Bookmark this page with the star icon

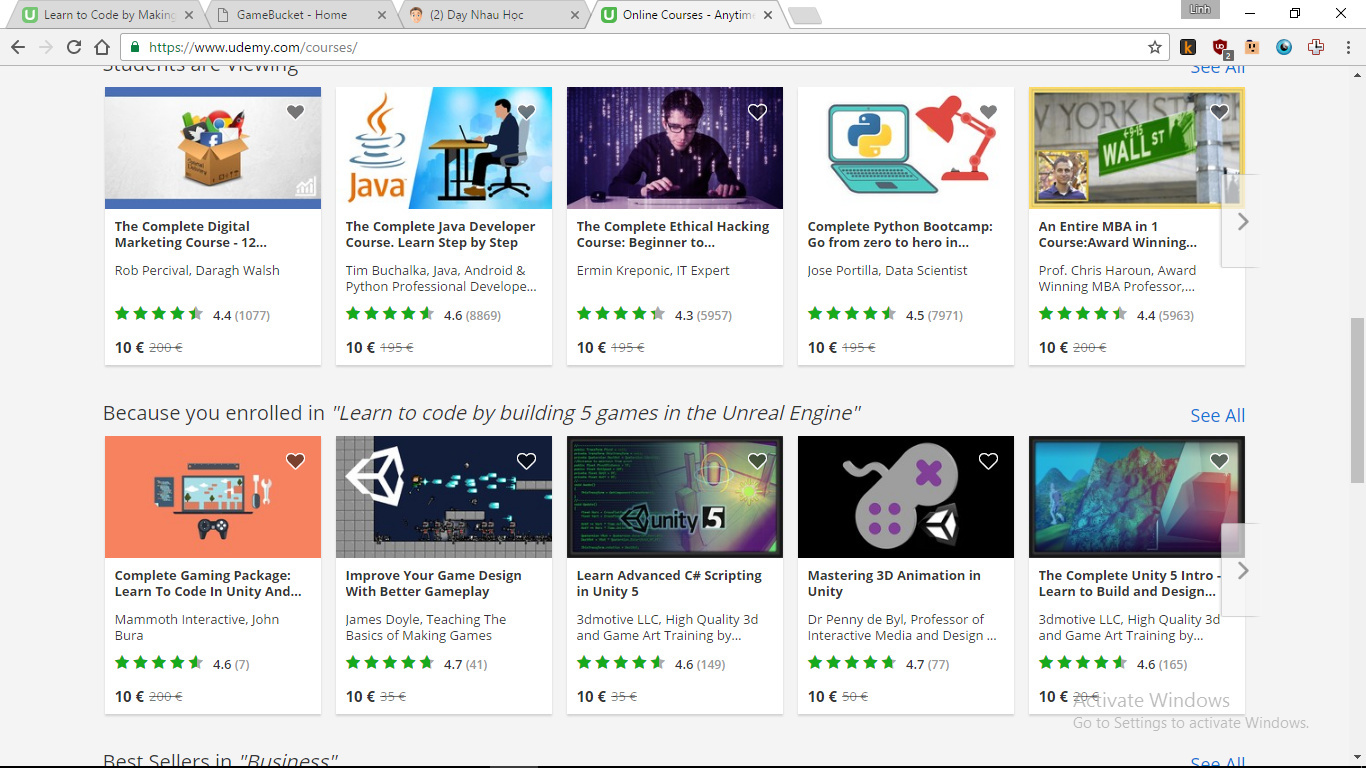click(x=1155, y=47)
